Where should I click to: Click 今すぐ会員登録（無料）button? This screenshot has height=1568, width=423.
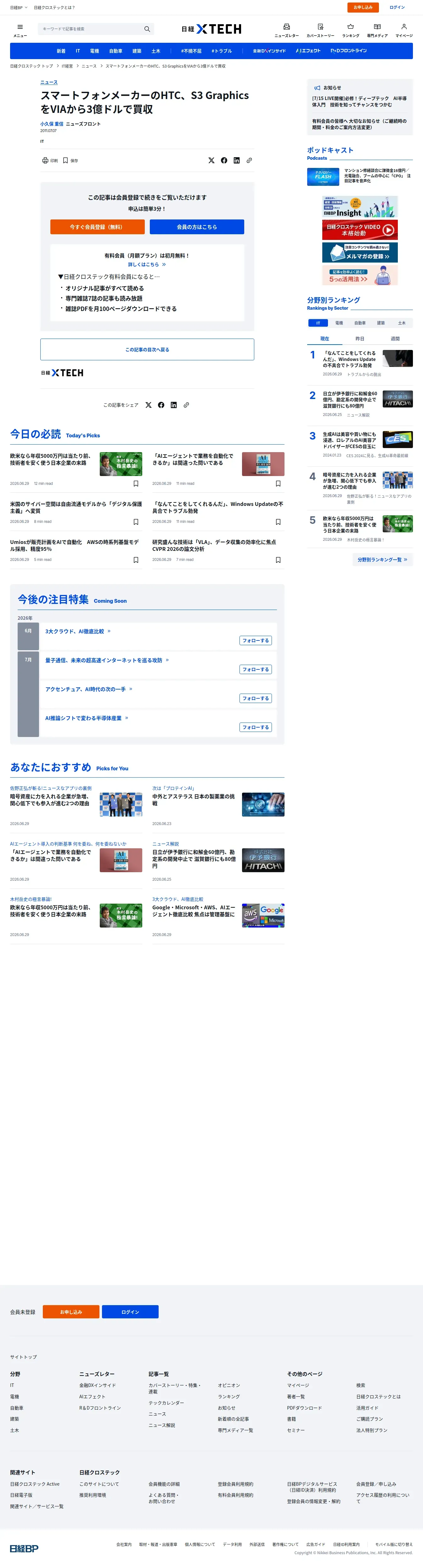click(98, 227)
